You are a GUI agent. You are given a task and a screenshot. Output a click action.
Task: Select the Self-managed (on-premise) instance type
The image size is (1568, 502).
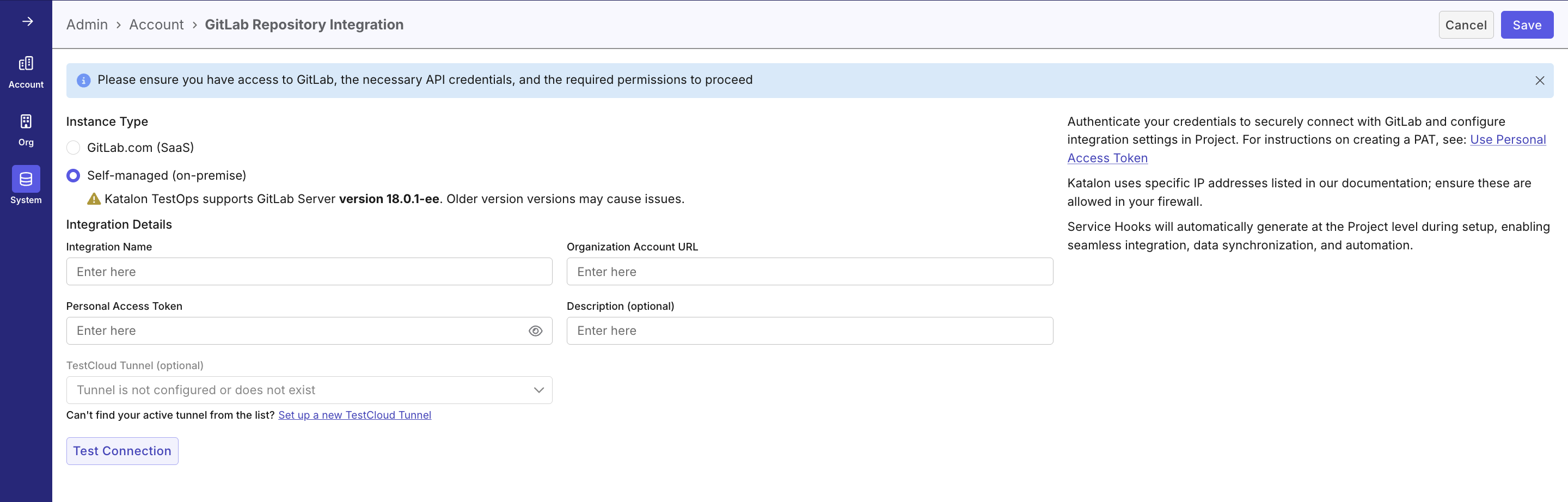coord(72,175)
